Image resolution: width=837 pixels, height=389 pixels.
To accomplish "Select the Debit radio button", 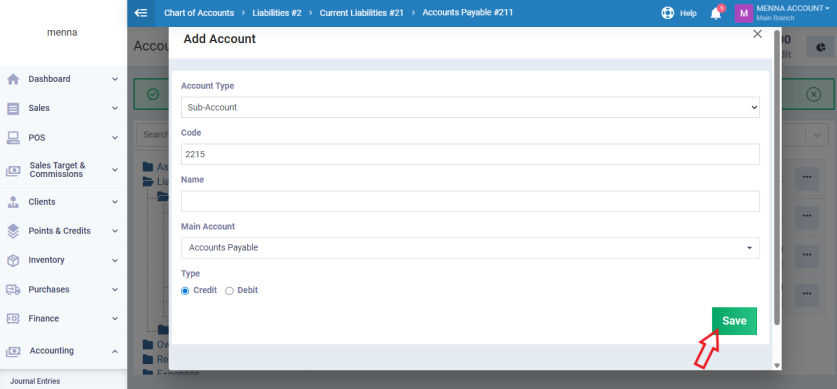I will [x=230, y=291].
